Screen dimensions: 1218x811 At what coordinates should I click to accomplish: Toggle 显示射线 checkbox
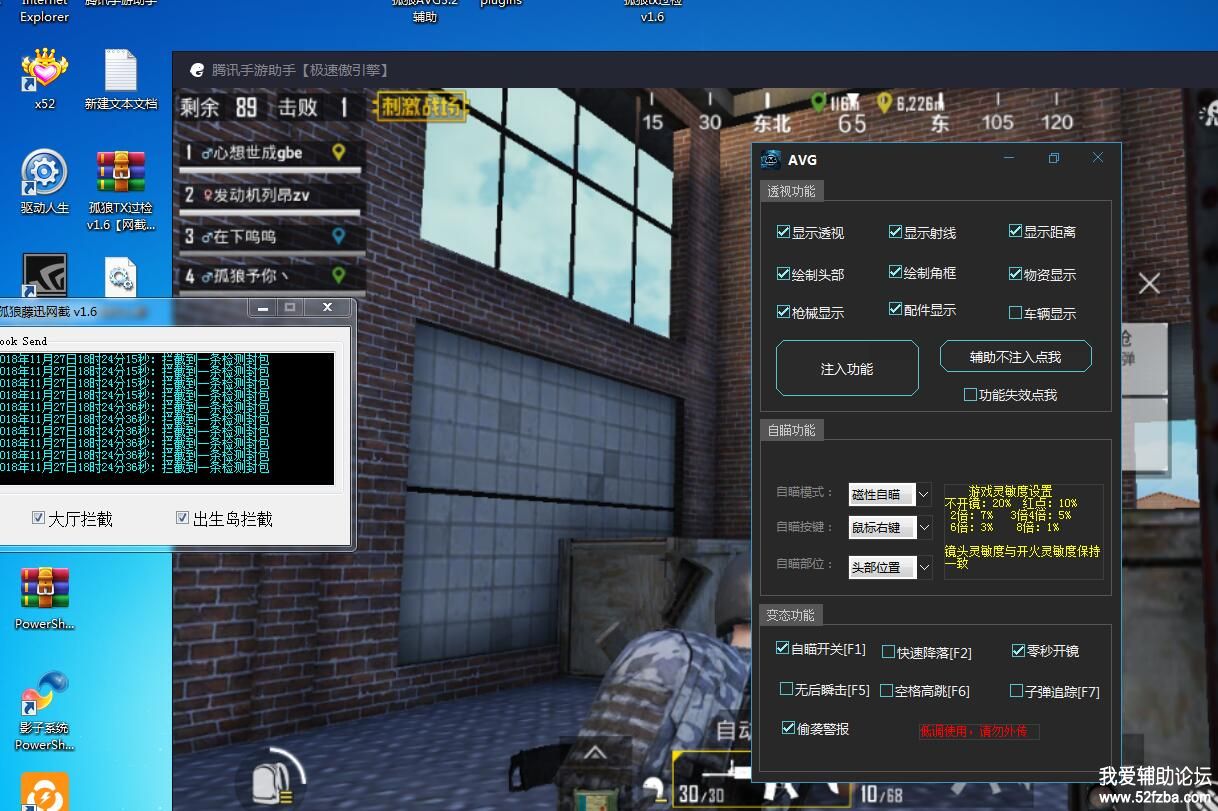tap(895, 232)
